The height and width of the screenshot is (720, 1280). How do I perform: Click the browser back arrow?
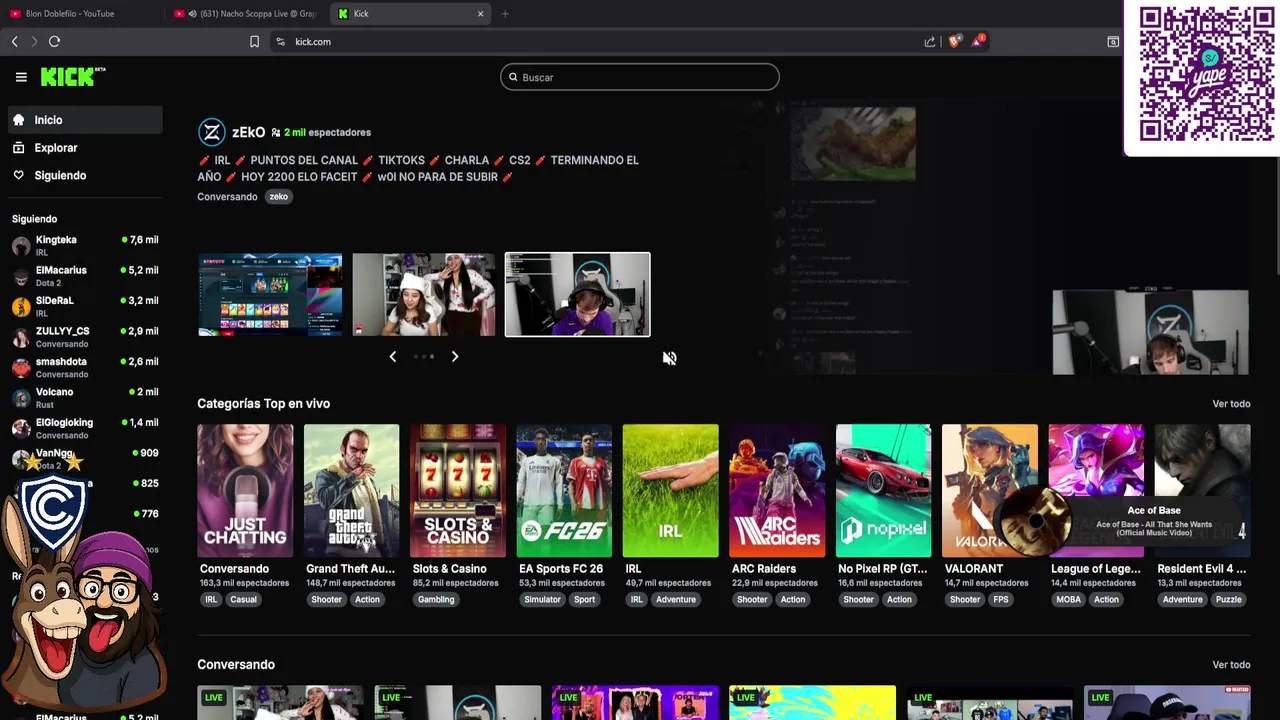point(14,41)
